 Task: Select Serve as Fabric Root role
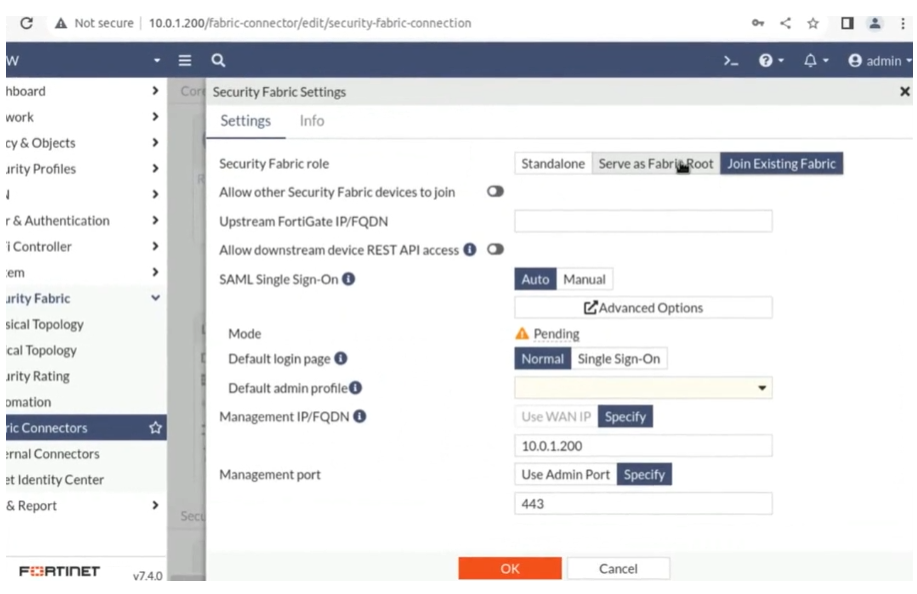point(656,164)
